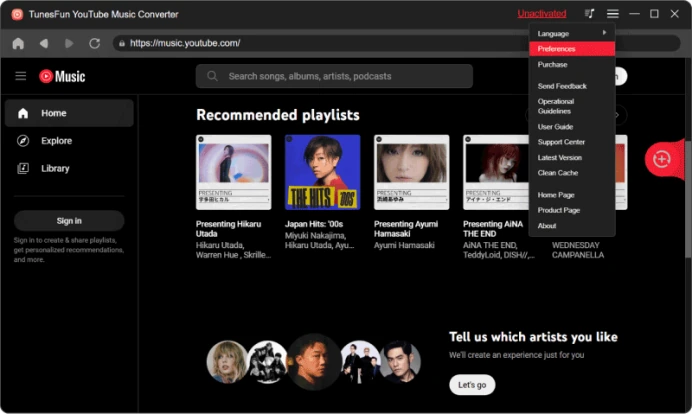Check Latest Version menu item

pos(572,158)
